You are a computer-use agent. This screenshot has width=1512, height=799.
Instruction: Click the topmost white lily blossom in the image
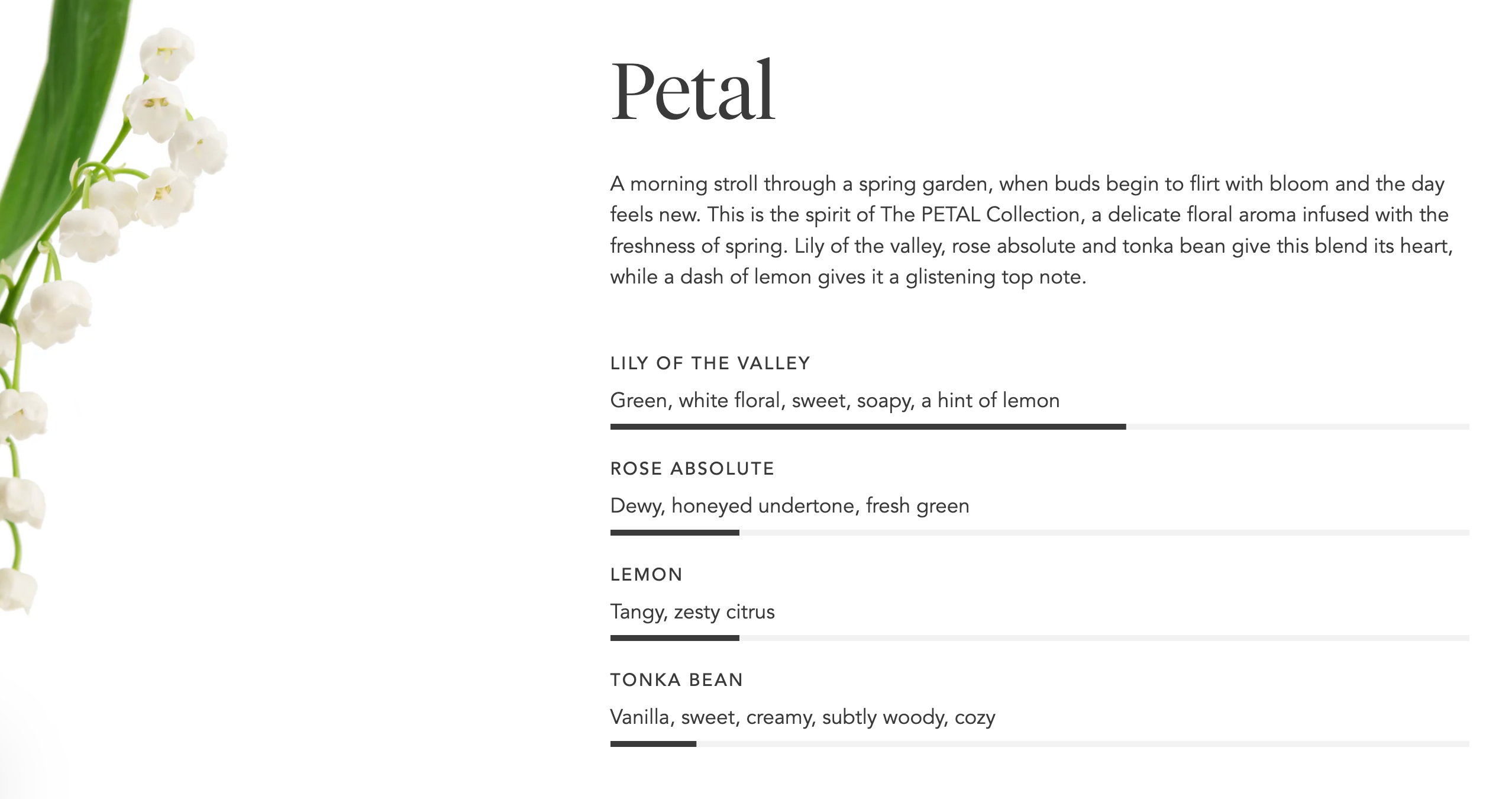[167, 53]
